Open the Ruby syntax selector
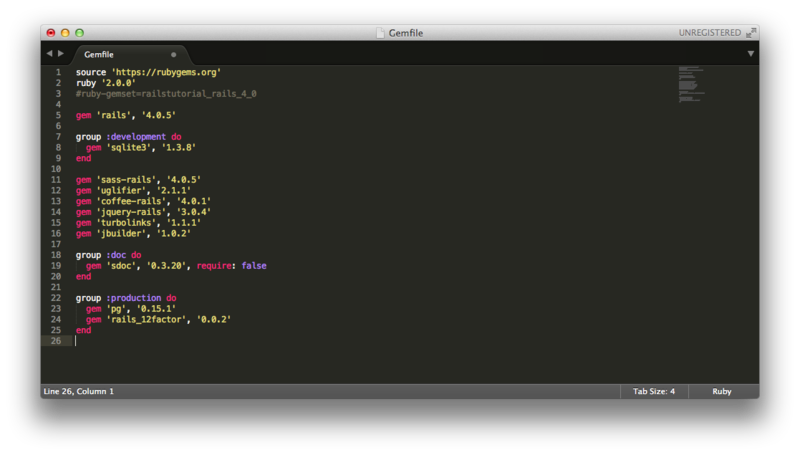 722,391
